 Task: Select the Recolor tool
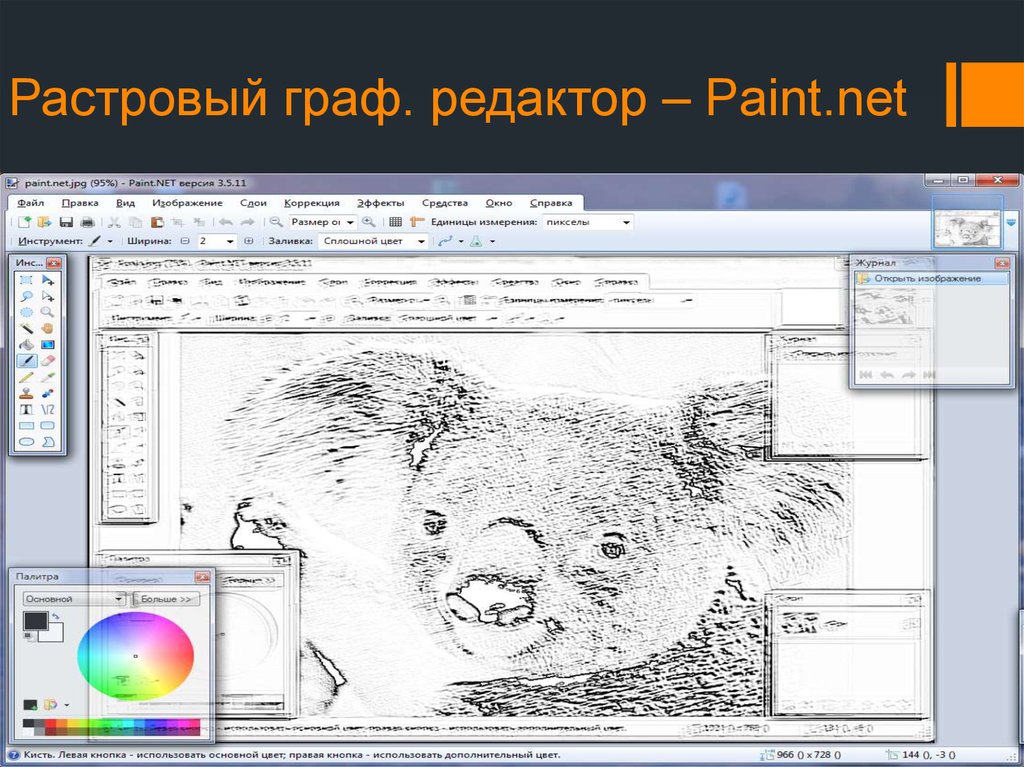(48, 393)
